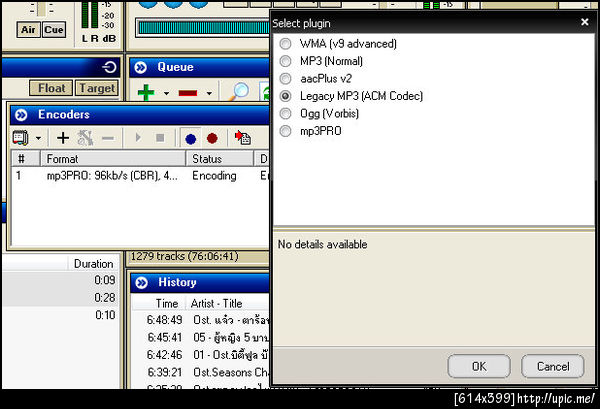600x409 pixels.
Task: Remove encoder with minus icon
Action: click(x=108, y=138)
